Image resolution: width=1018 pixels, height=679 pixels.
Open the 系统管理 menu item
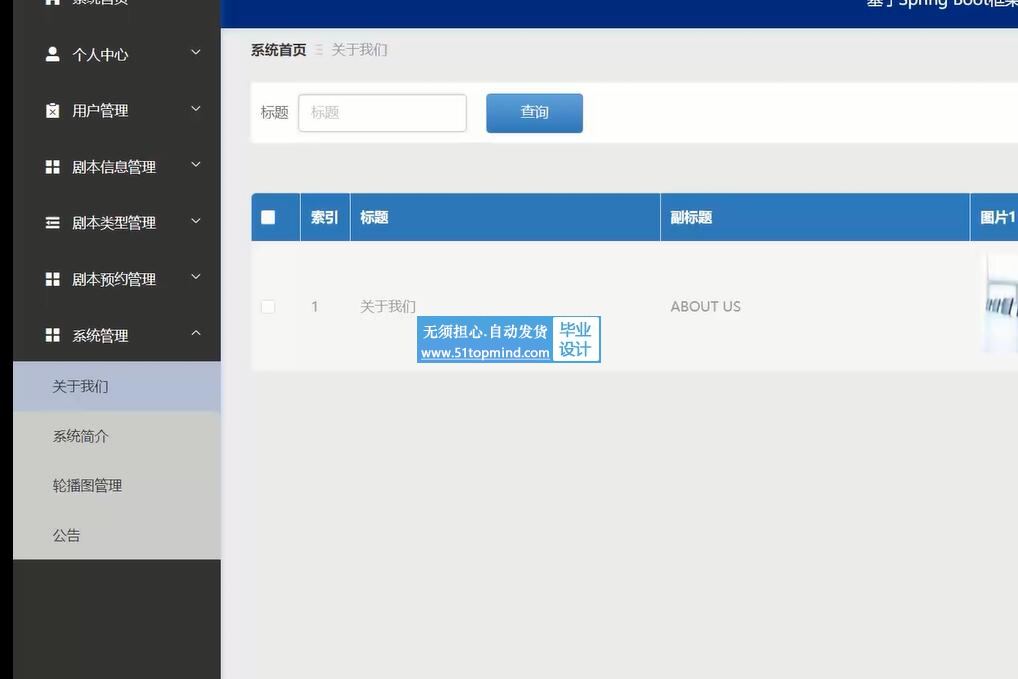pos(117,335)
